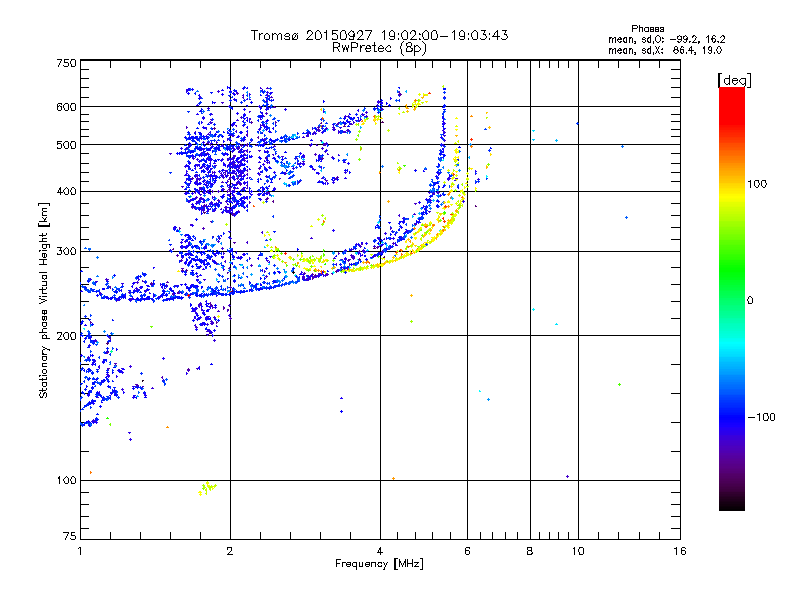Click the 'Phases' header above the statistics
This screenshot has width=800, height=600.
[x=647, y=29]
